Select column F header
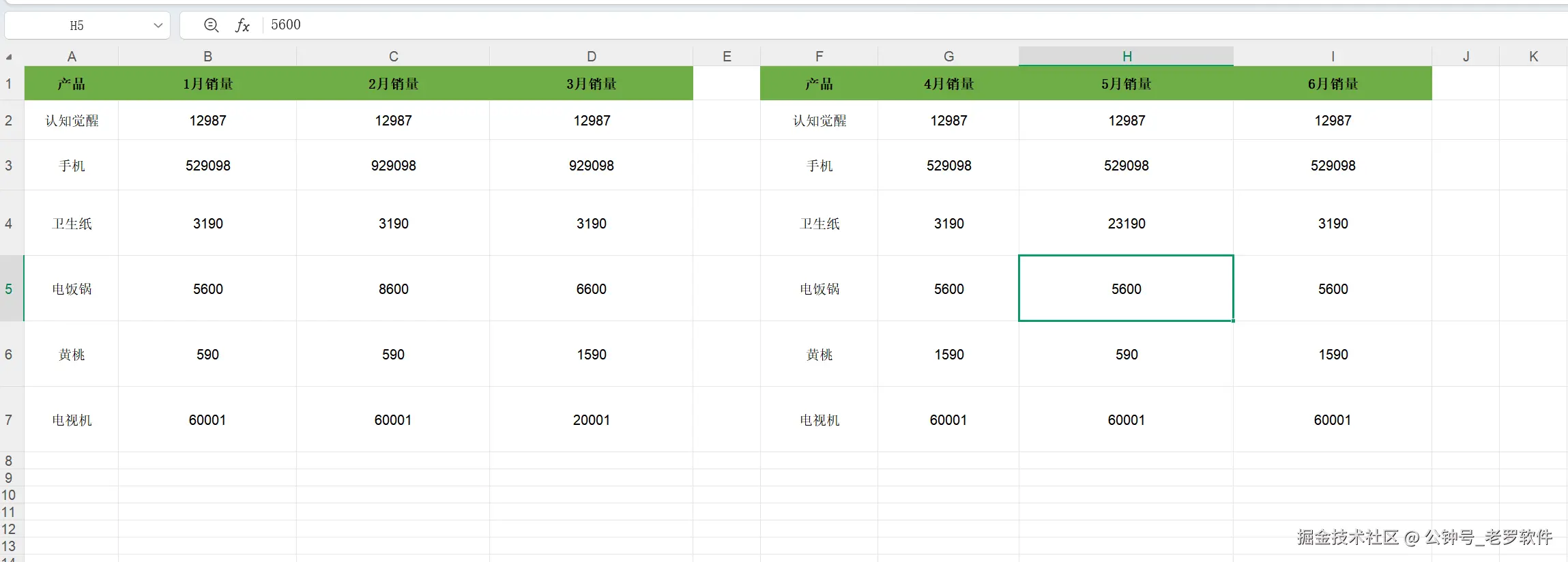 point(819,57)
